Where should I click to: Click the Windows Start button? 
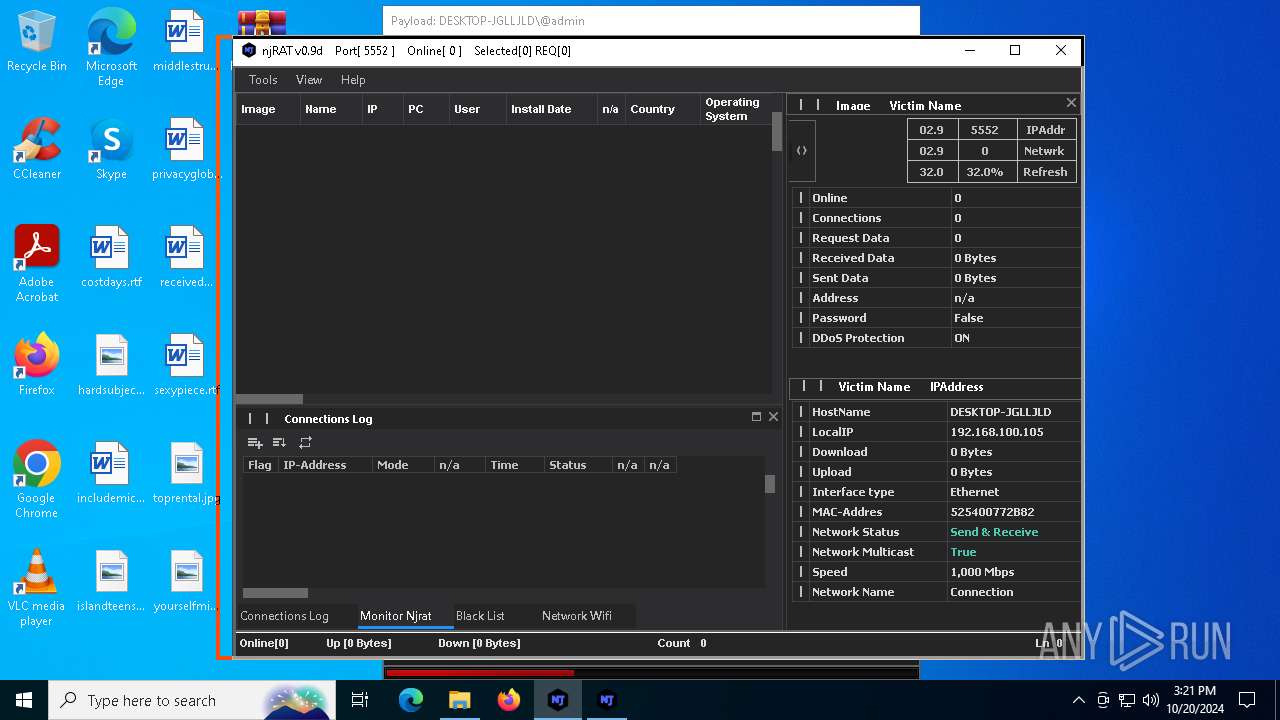coord(24,700)
